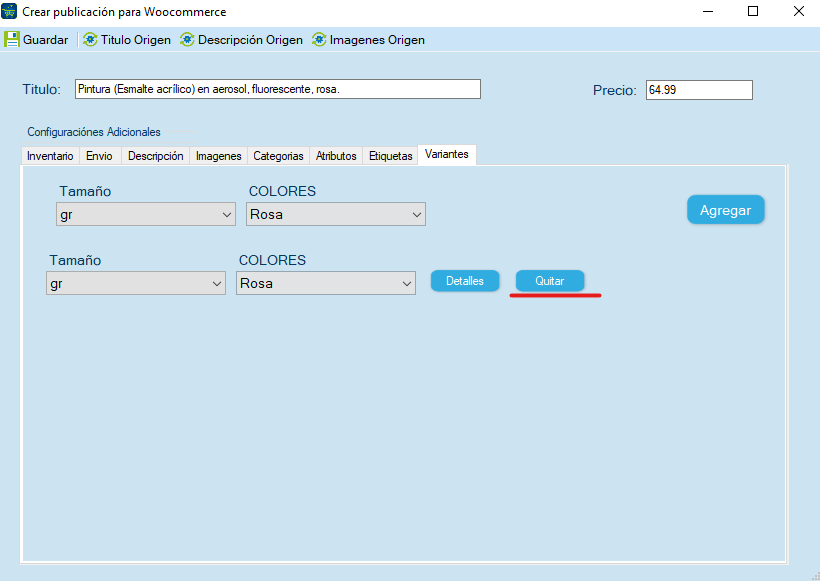Switch to the Etiquetas tab

391,156
